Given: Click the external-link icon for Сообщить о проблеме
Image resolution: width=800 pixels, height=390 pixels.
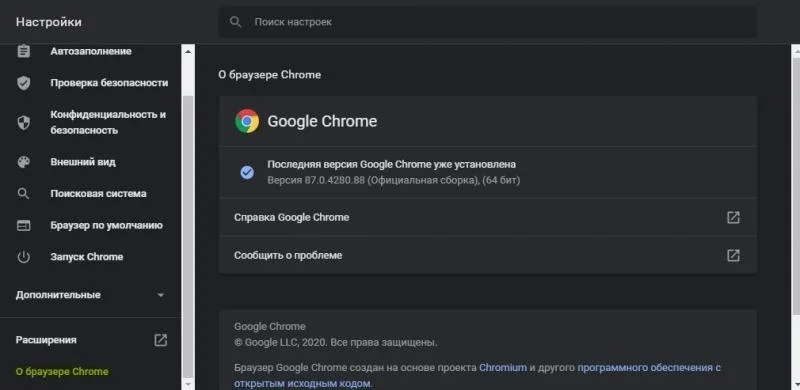Looking at the screenshot, I should pos(733,255).
